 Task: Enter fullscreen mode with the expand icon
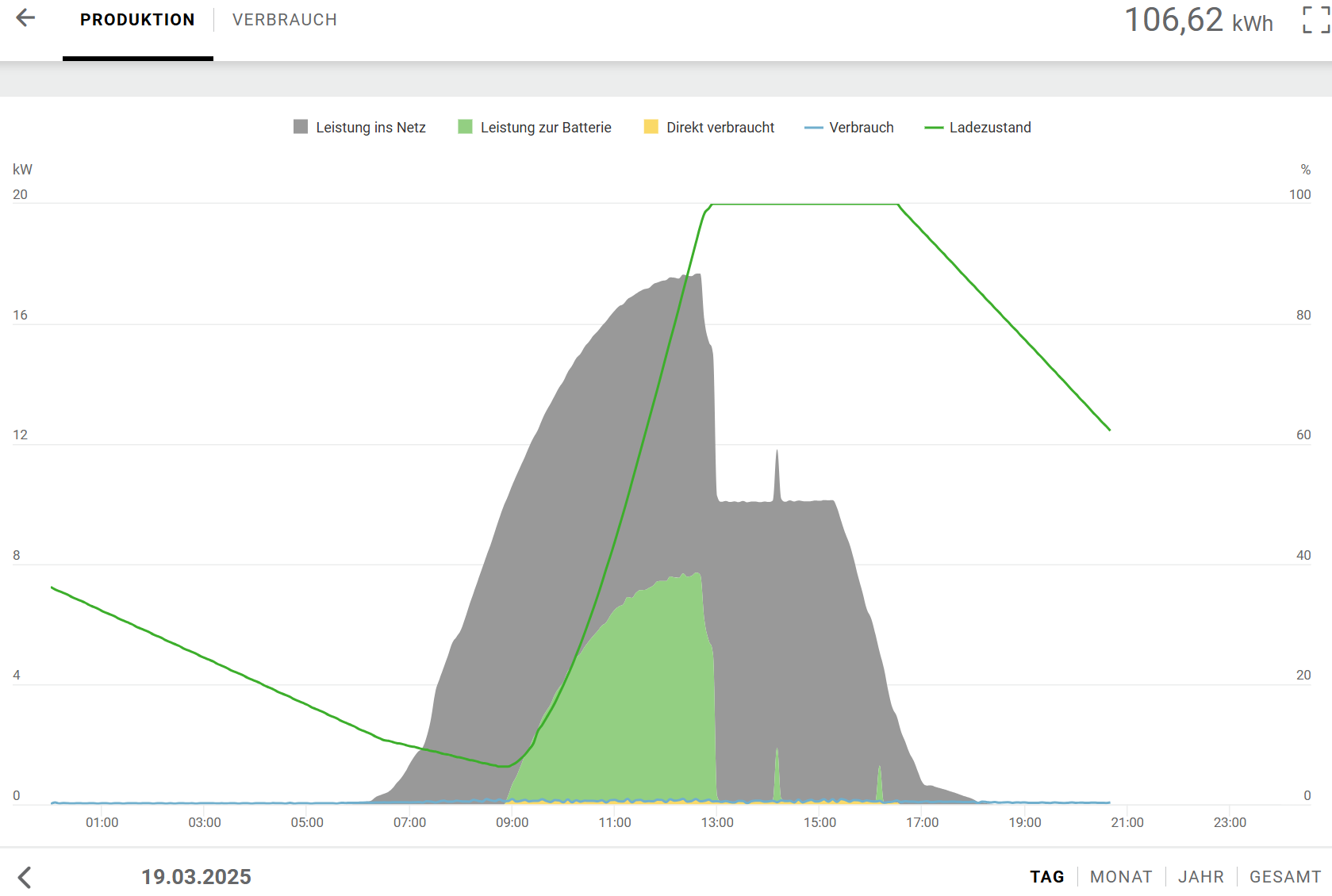1315,20
